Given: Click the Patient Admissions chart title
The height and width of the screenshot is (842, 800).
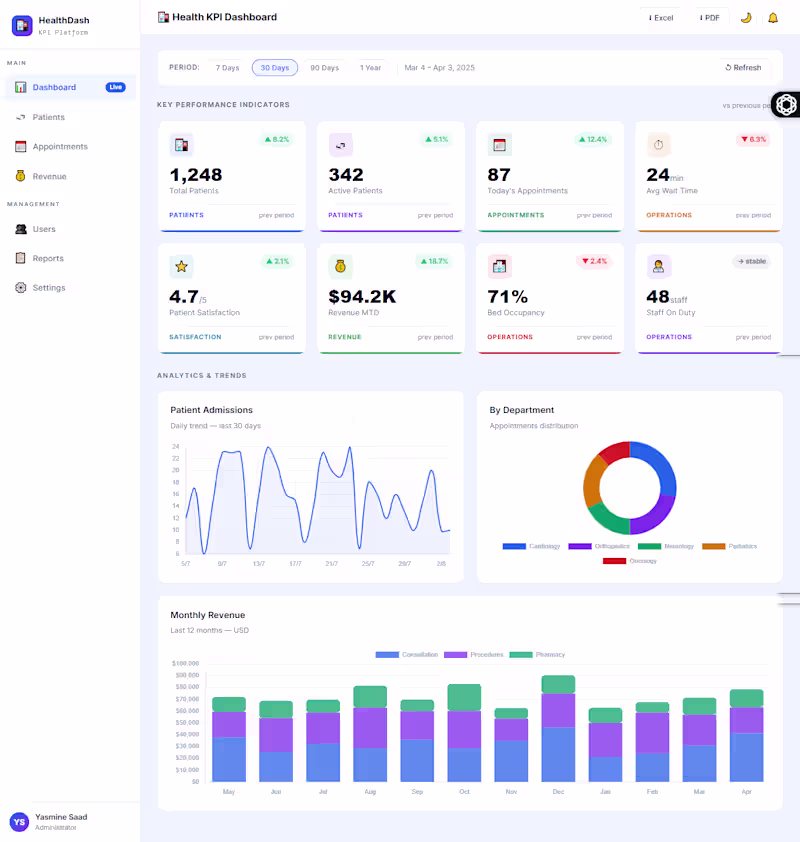Looking at the screenshot, I should point(212,410).
